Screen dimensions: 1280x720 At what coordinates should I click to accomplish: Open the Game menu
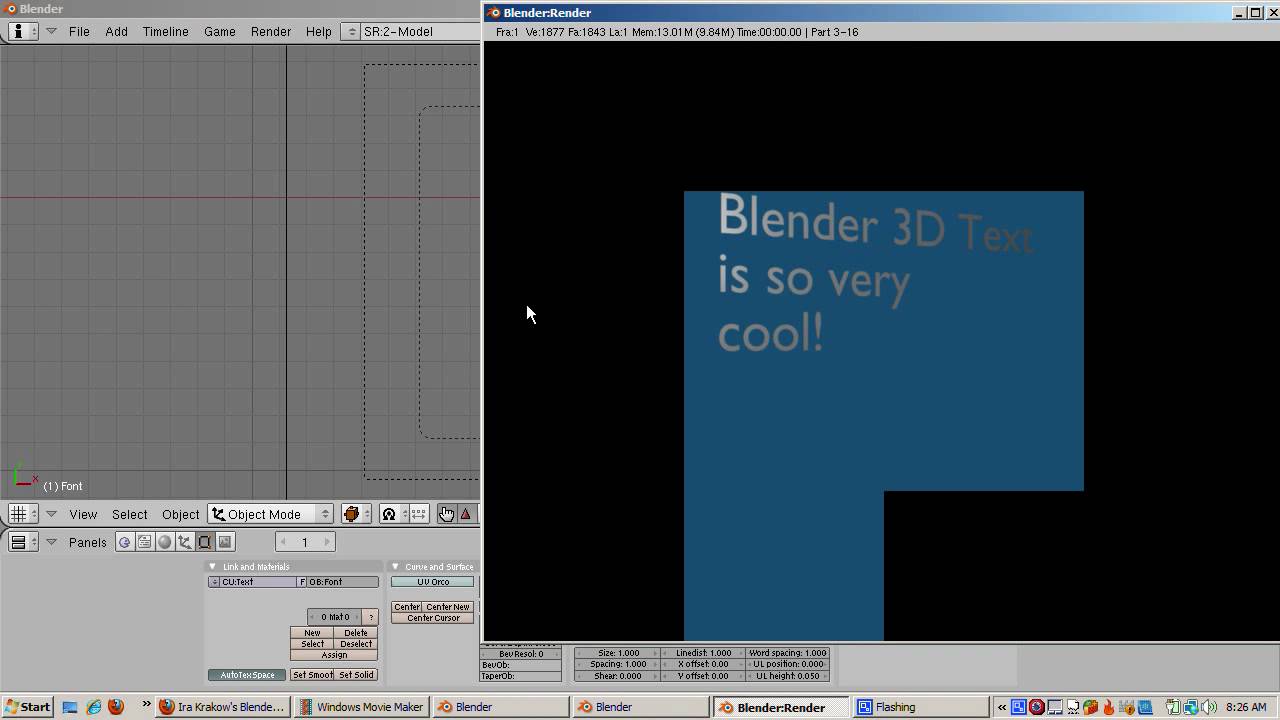click(220, 31)
